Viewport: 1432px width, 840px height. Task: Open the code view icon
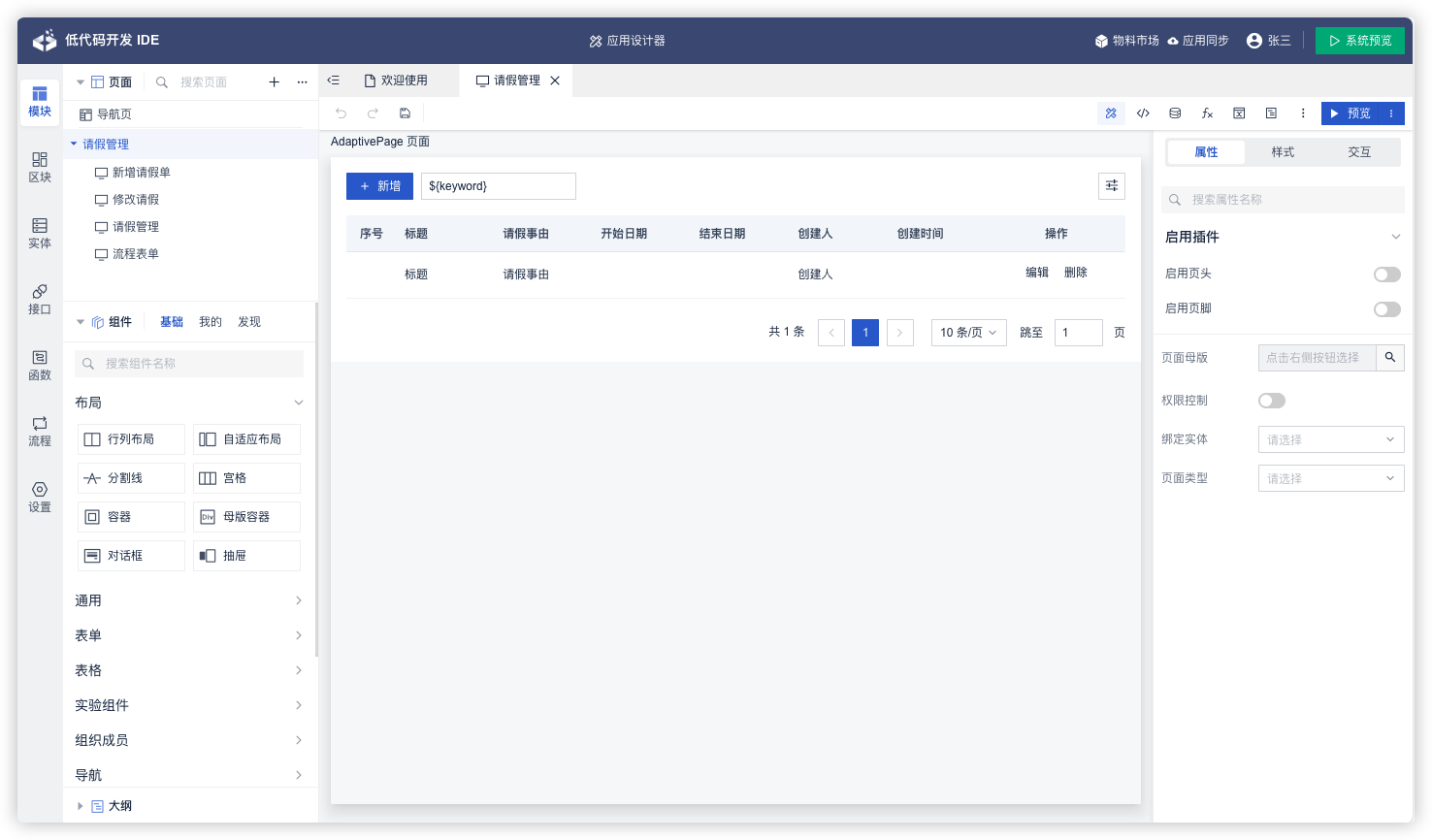pyautogui.click(x=1143, y=113)
